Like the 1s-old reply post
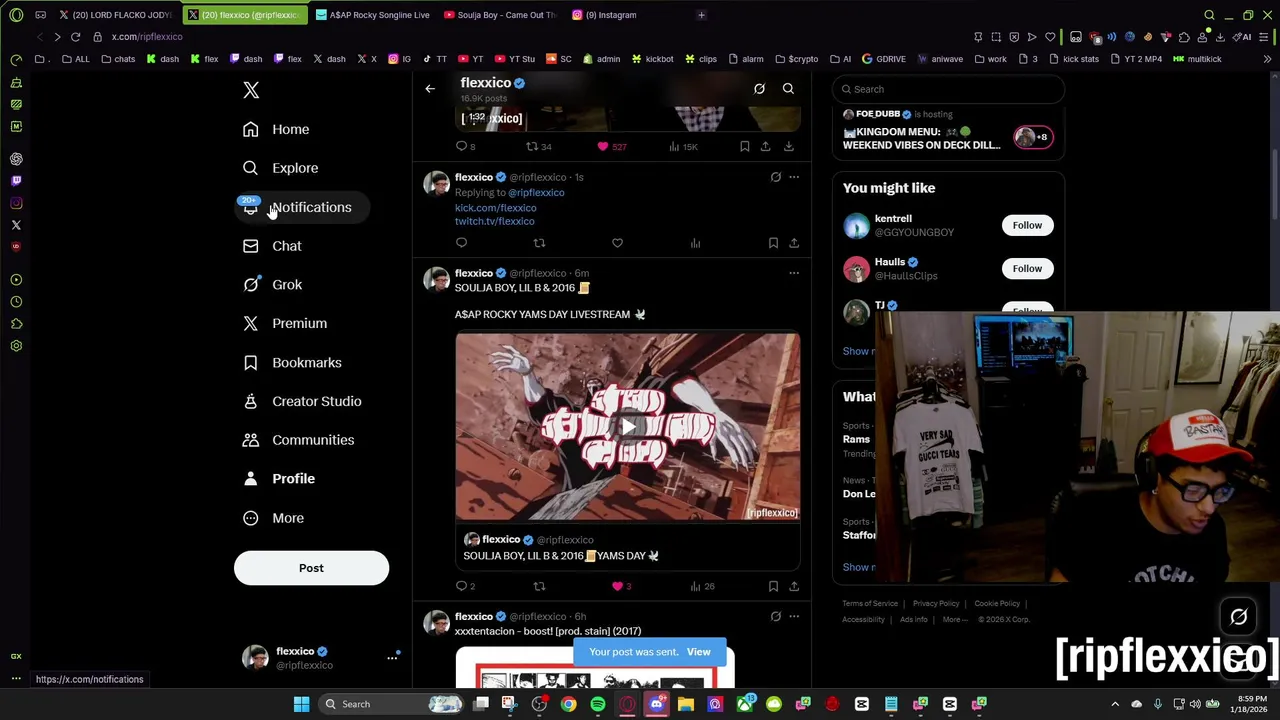 617,243
